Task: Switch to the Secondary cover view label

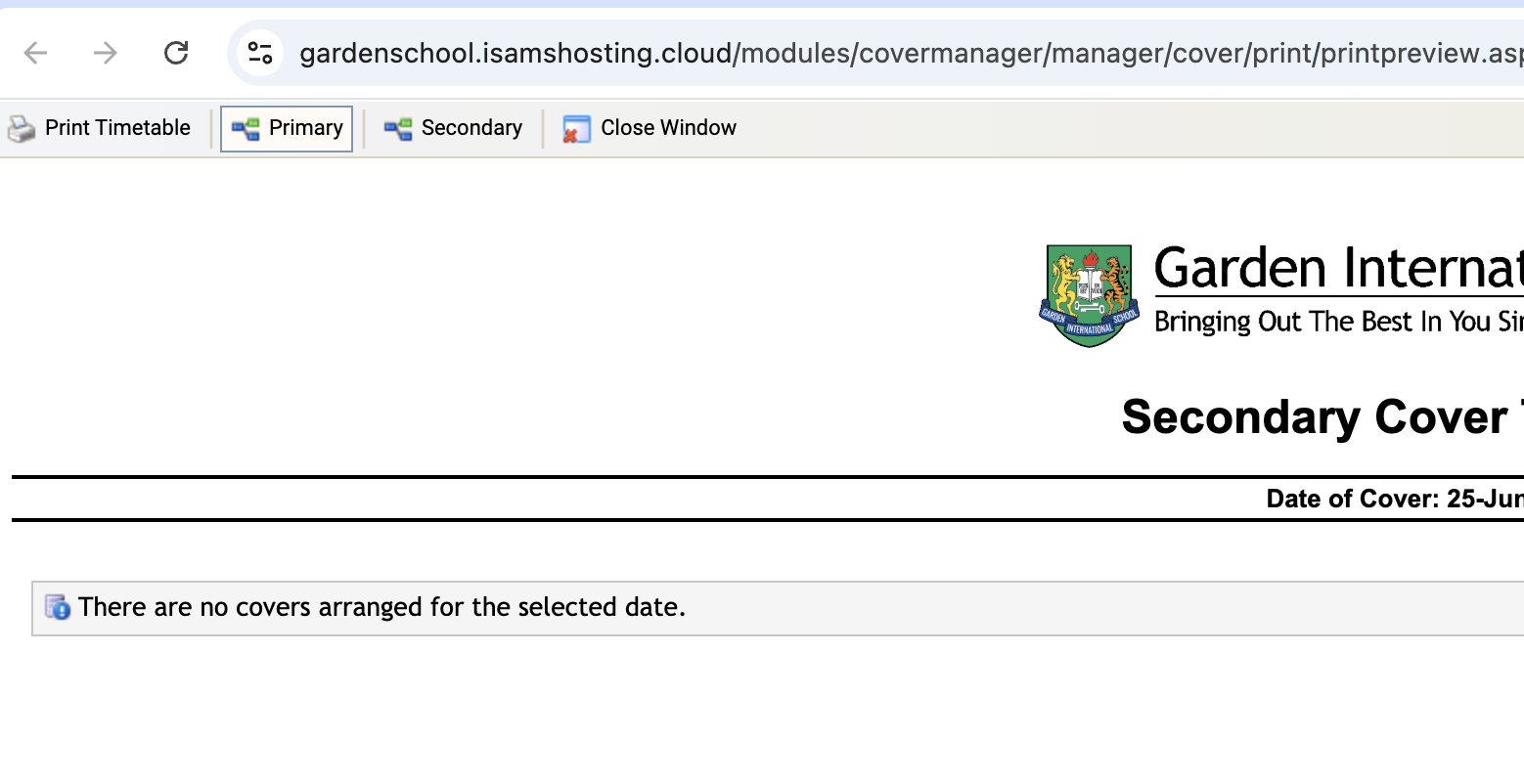Action: coord(471,128)
